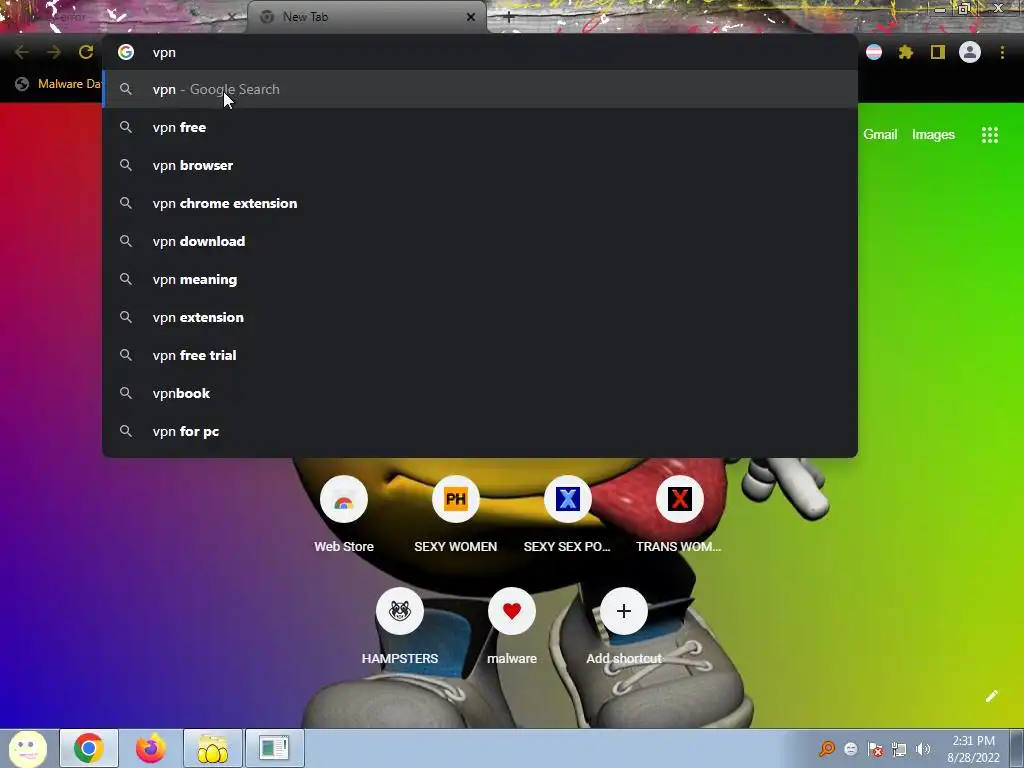Pick the 'vpn browser' suggestion

480,165
